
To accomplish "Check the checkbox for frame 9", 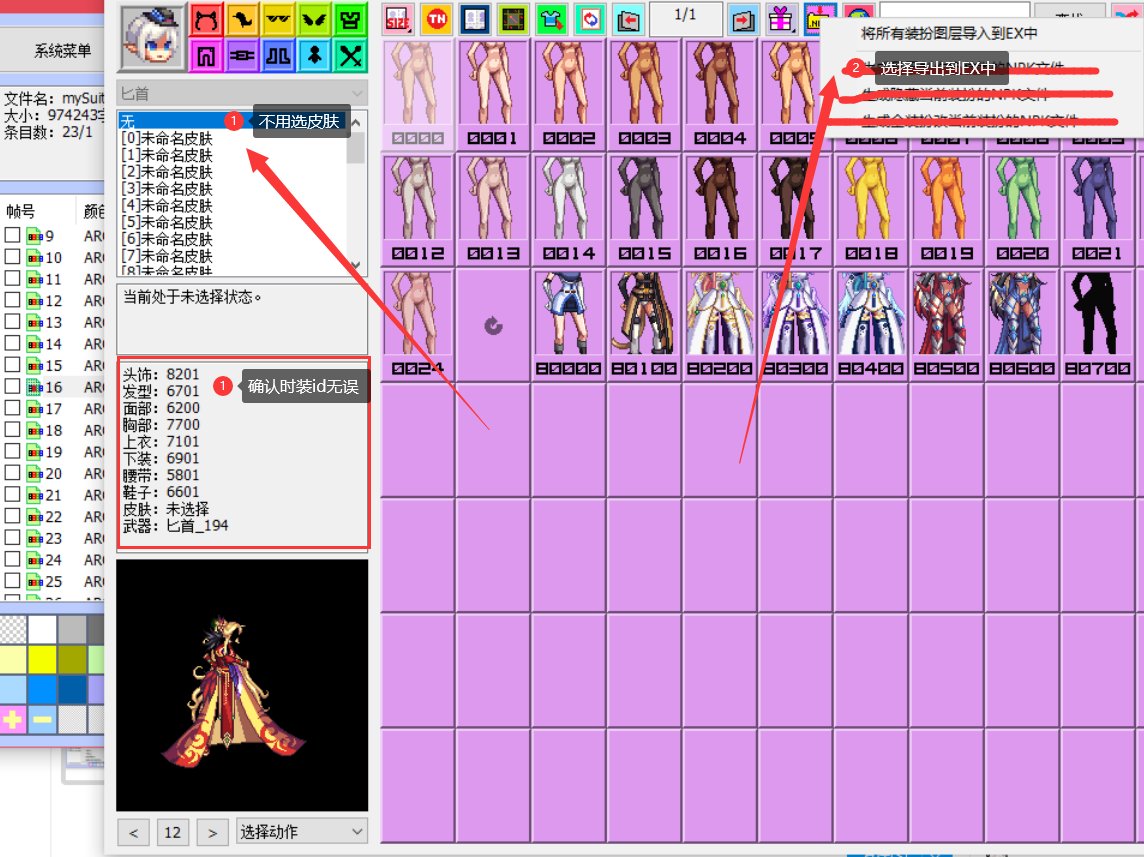I will click(x=12, y=235).
